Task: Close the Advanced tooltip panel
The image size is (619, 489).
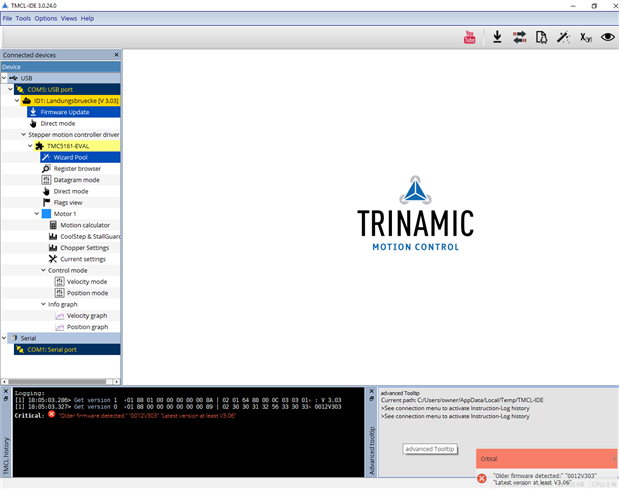Action: (371, 391)
